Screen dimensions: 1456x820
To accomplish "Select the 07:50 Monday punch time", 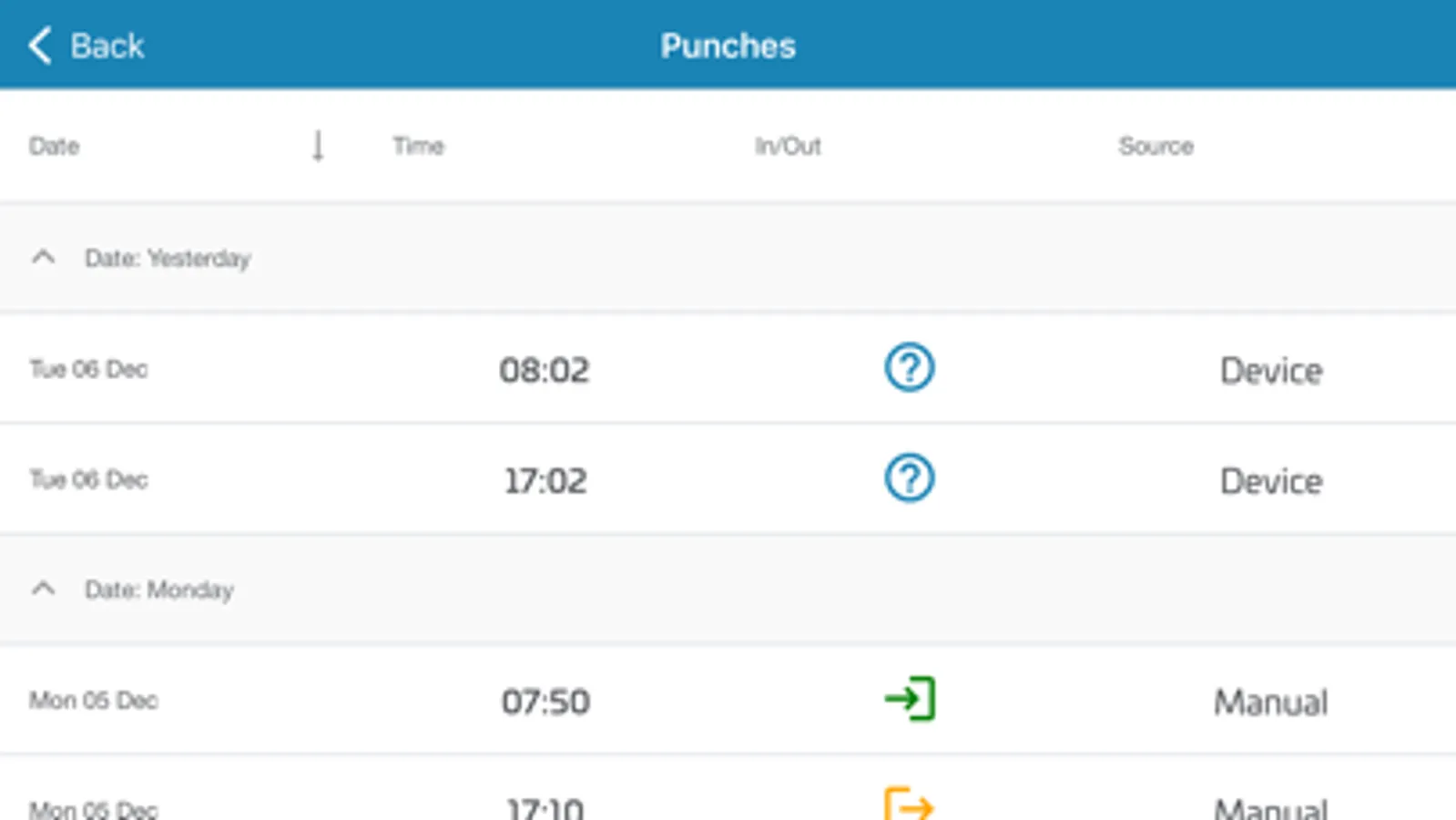I will pyautogui.click(x=545, y=702).
